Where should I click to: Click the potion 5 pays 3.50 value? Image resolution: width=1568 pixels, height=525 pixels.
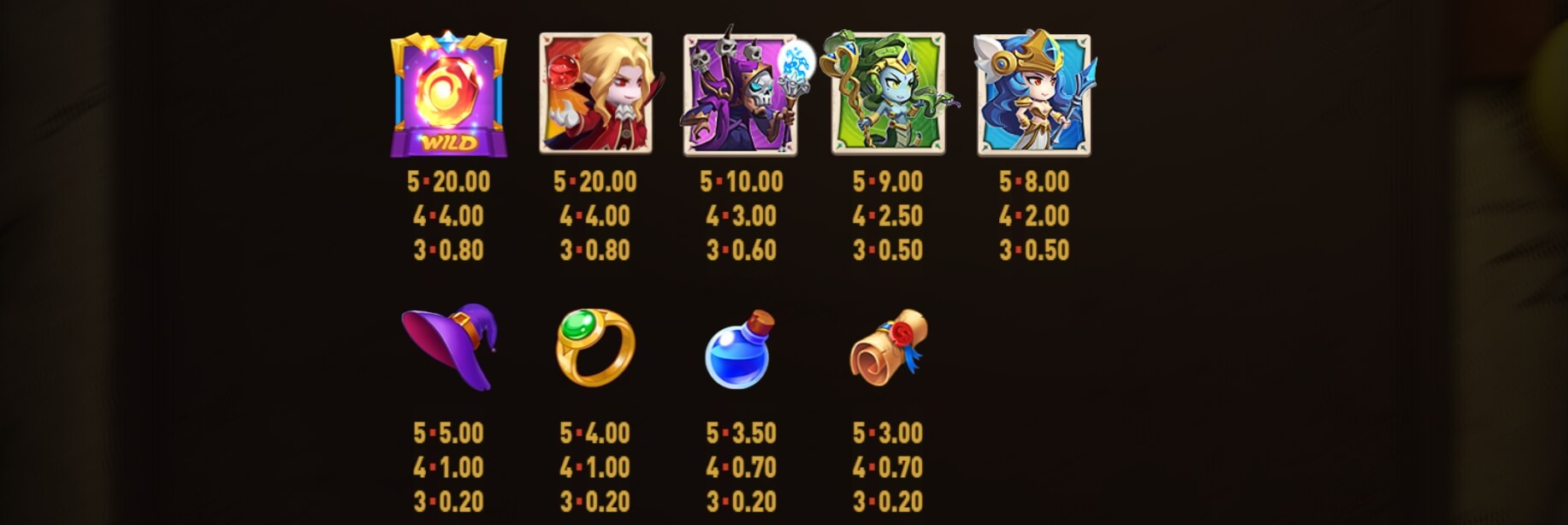pos(741,433)
